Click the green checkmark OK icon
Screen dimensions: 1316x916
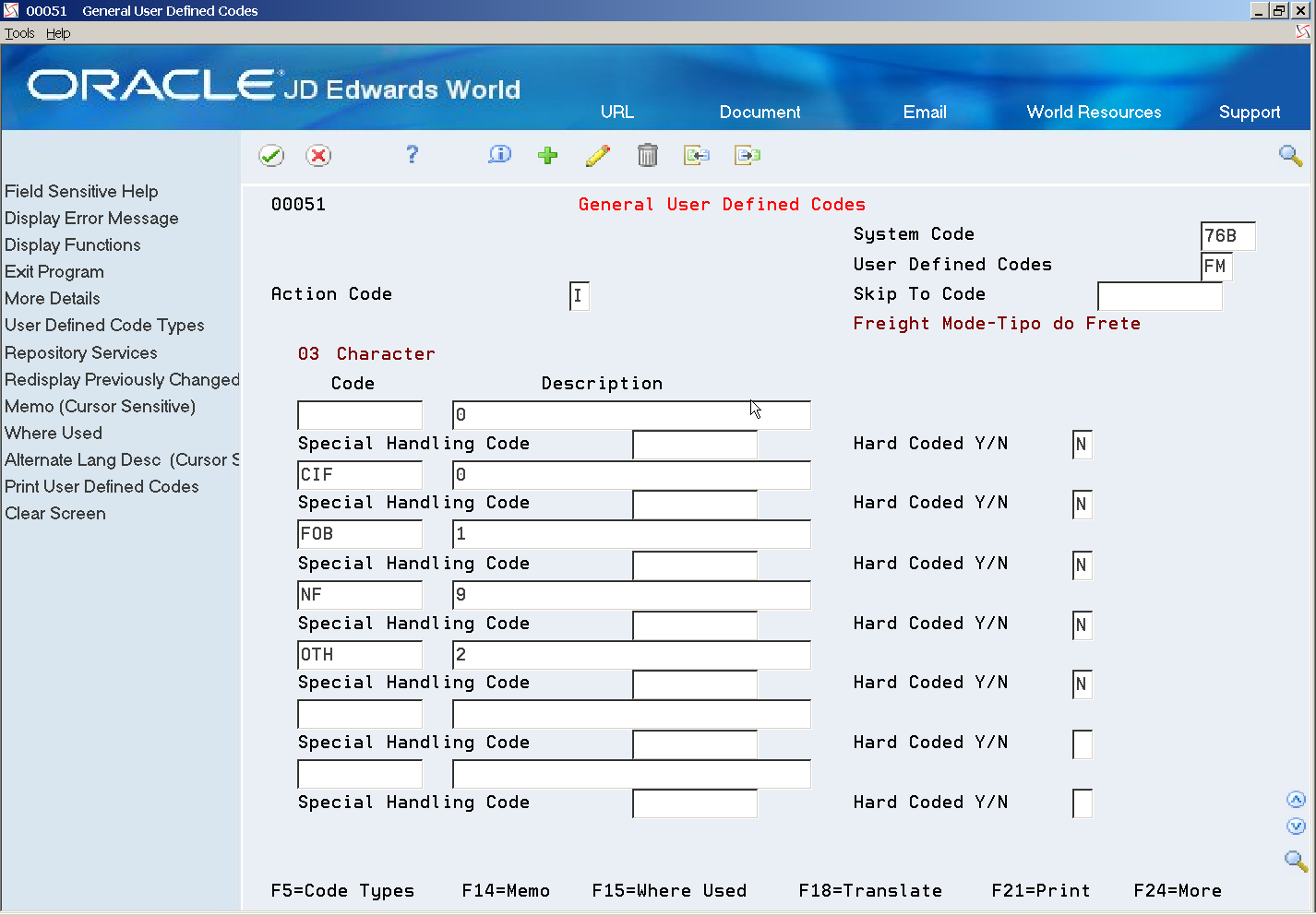coord(271,155)
